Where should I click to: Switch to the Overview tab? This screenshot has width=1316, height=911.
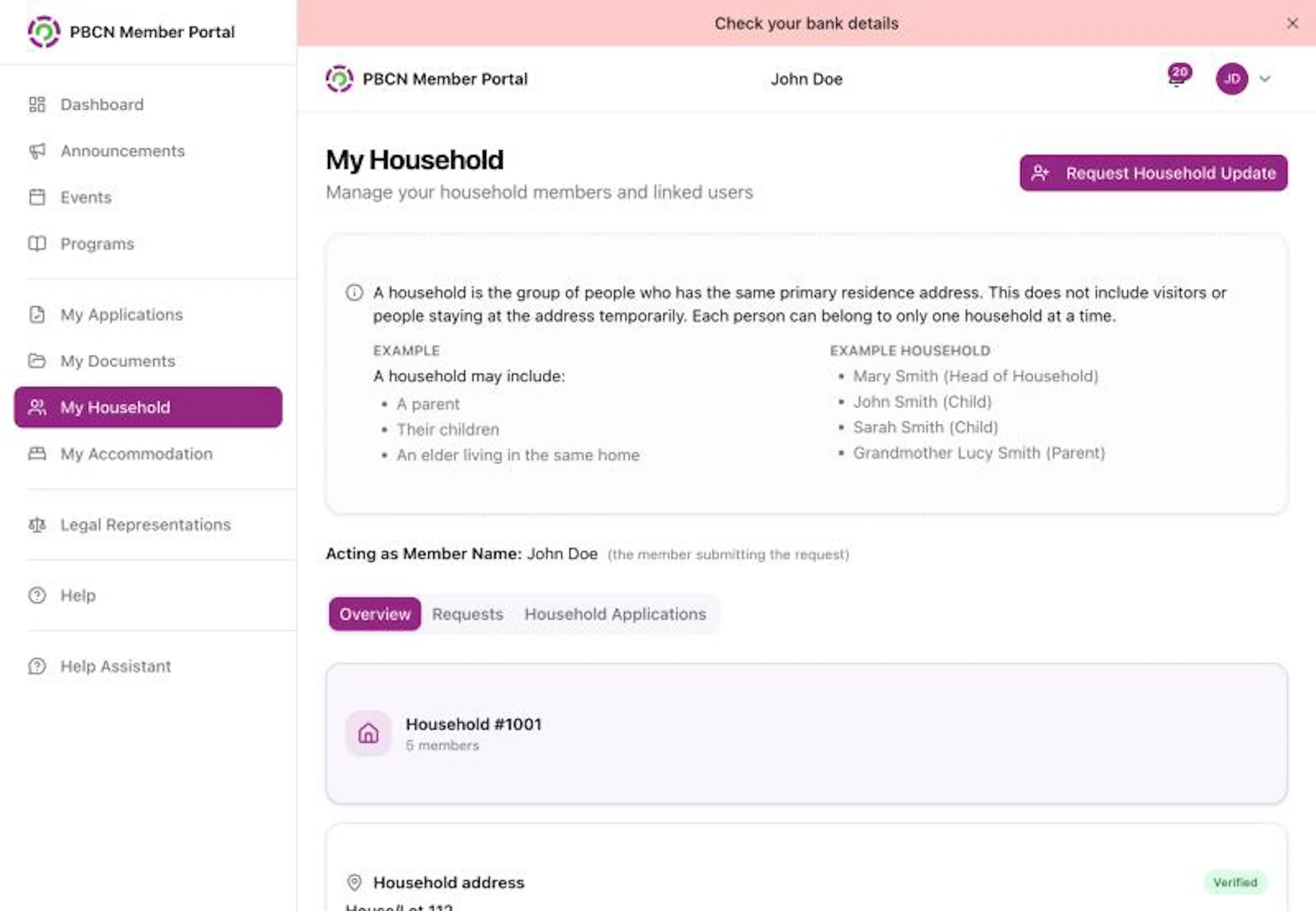coord(375,614)
